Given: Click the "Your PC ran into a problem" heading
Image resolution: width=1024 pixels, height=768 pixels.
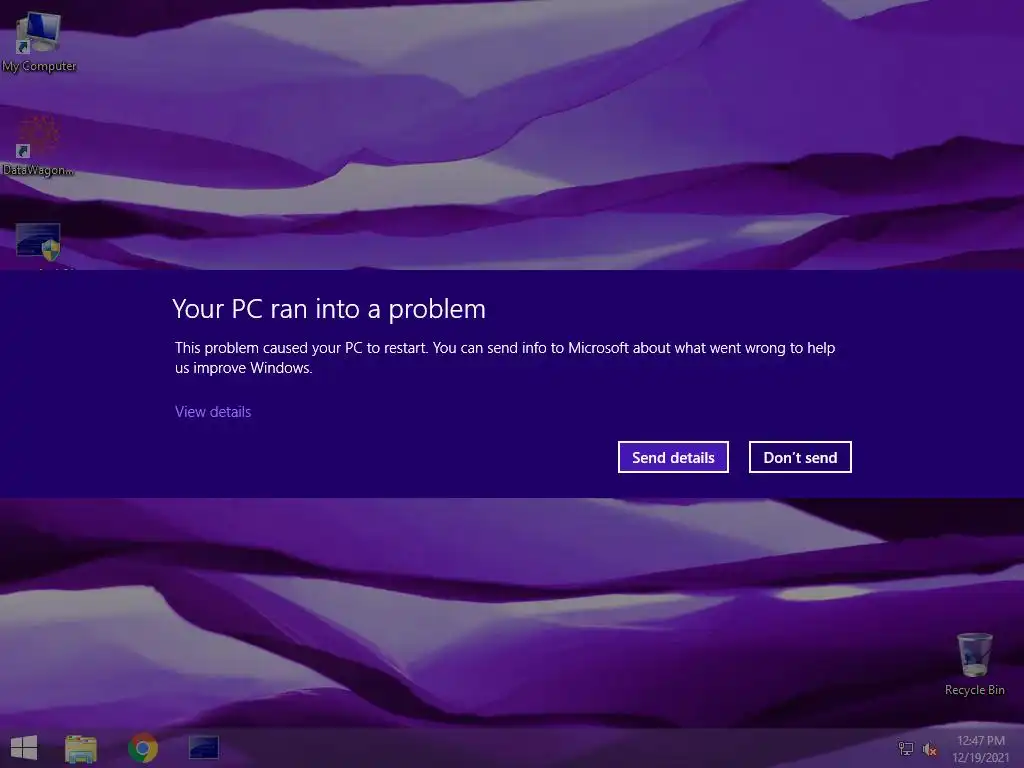Looking at the screenshot, I should (x=329, y=309).
